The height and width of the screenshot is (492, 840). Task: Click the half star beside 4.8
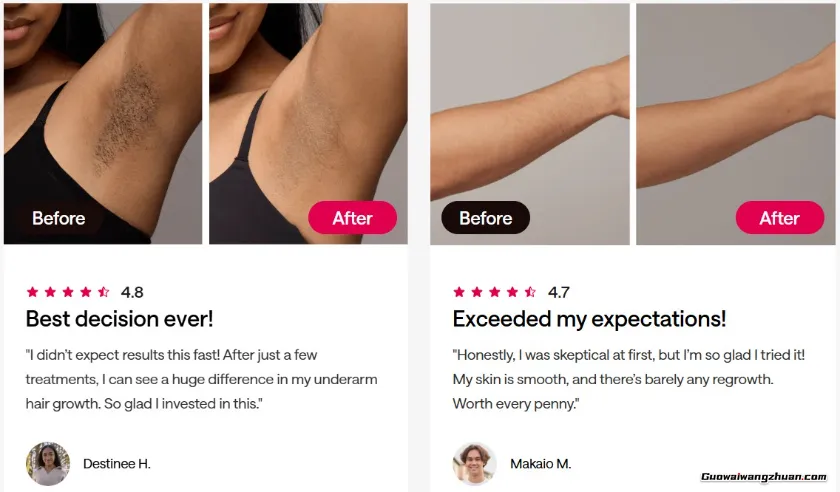coord(103,292)
